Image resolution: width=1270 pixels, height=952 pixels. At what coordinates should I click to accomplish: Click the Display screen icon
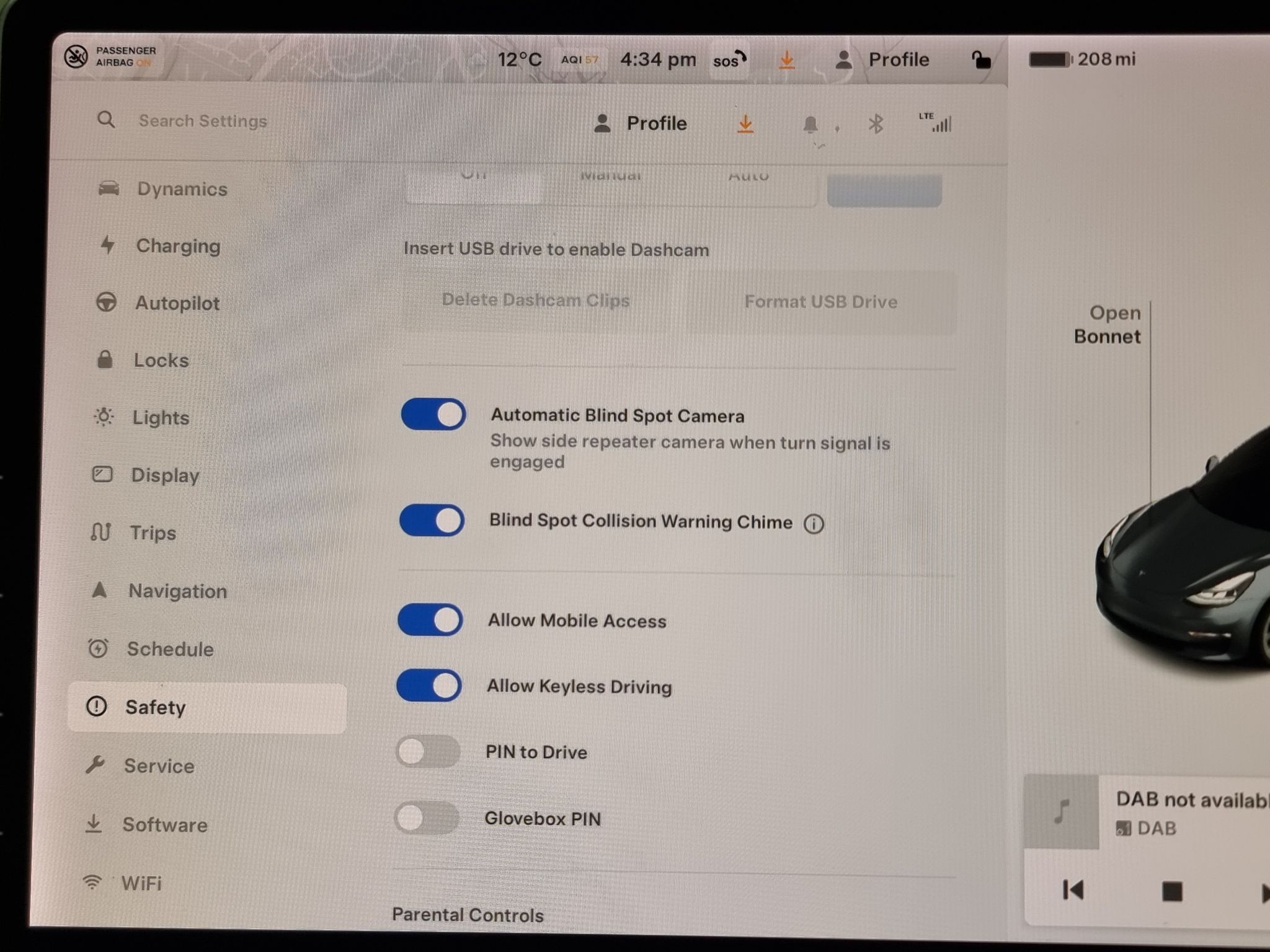[102, 474]
